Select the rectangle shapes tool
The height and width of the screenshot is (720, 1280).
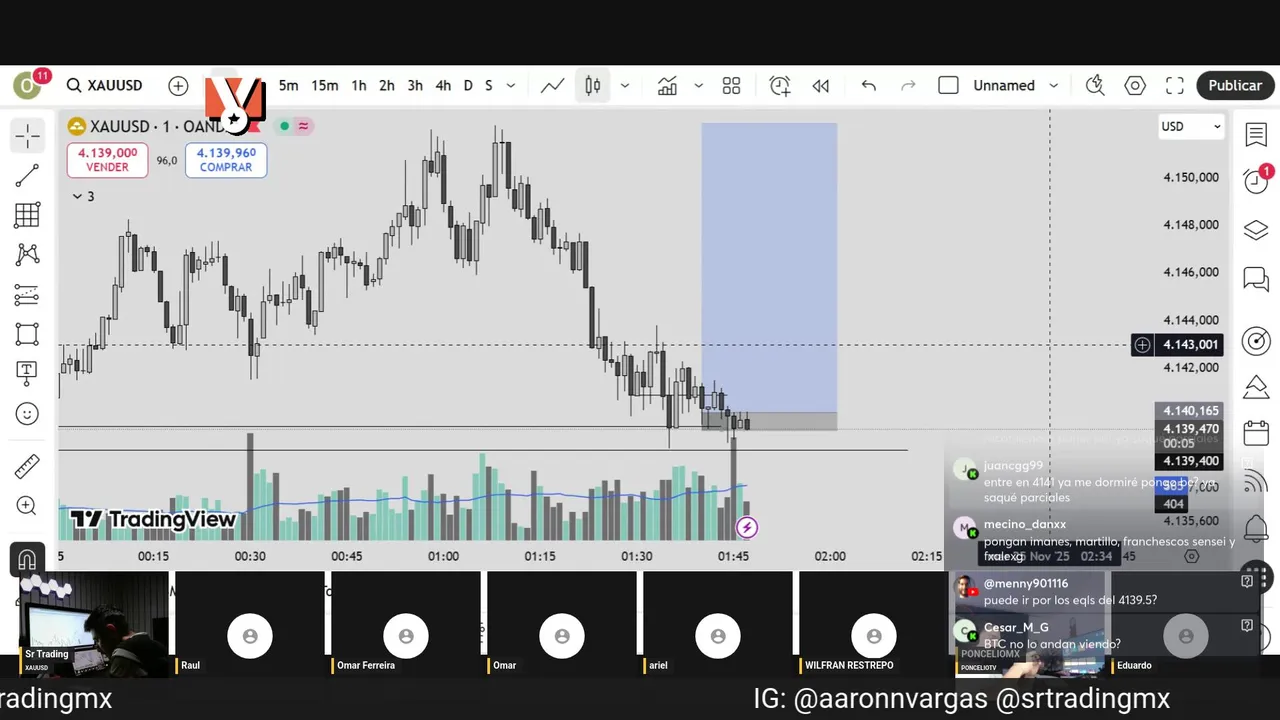[x=27, y=334]
